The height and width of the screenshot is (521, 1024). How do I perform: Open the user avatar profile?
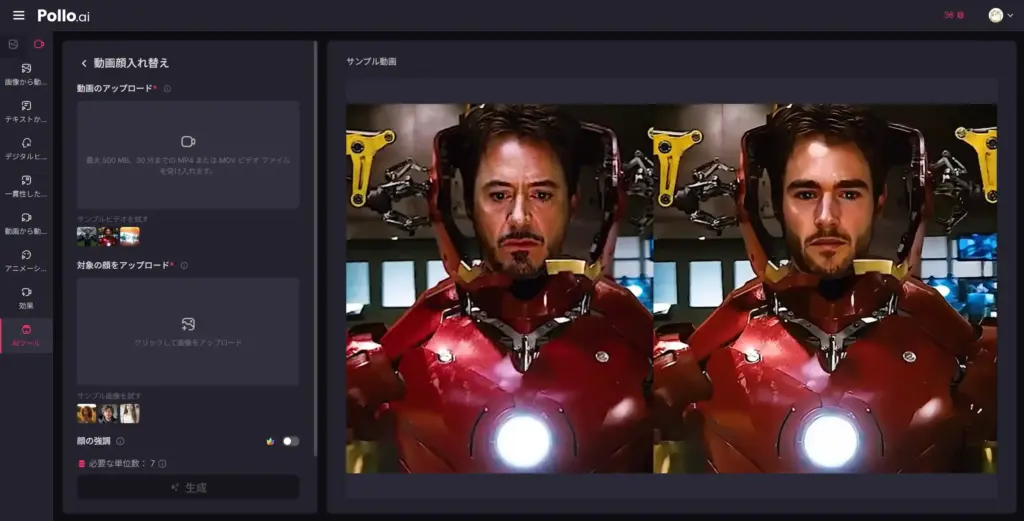pos(995,16)
